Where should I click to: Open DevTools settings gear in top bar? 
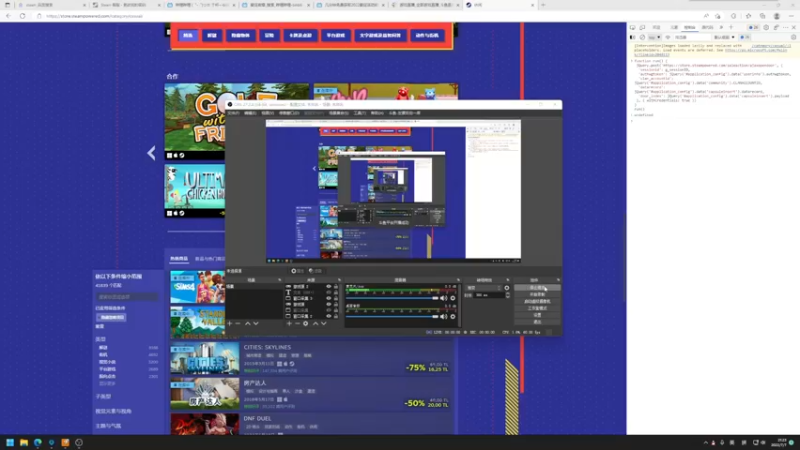tap(766, 28)
